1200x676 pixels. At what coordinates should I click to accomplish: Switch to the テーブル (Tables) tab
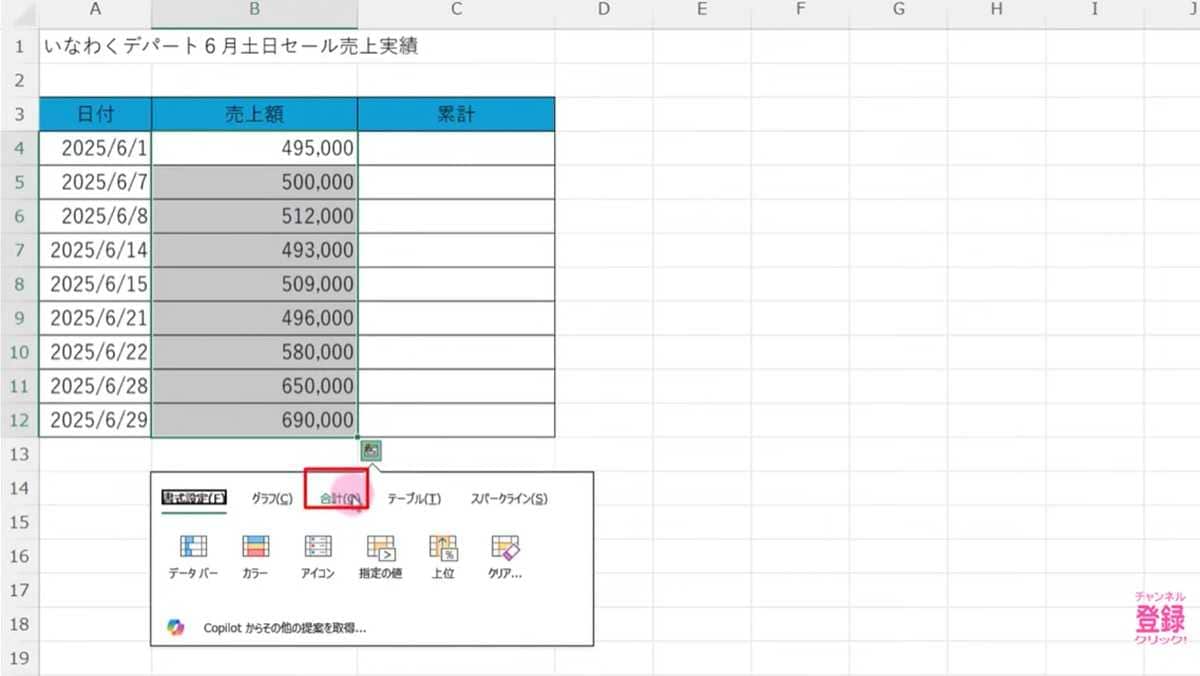[x=416, y=497]
